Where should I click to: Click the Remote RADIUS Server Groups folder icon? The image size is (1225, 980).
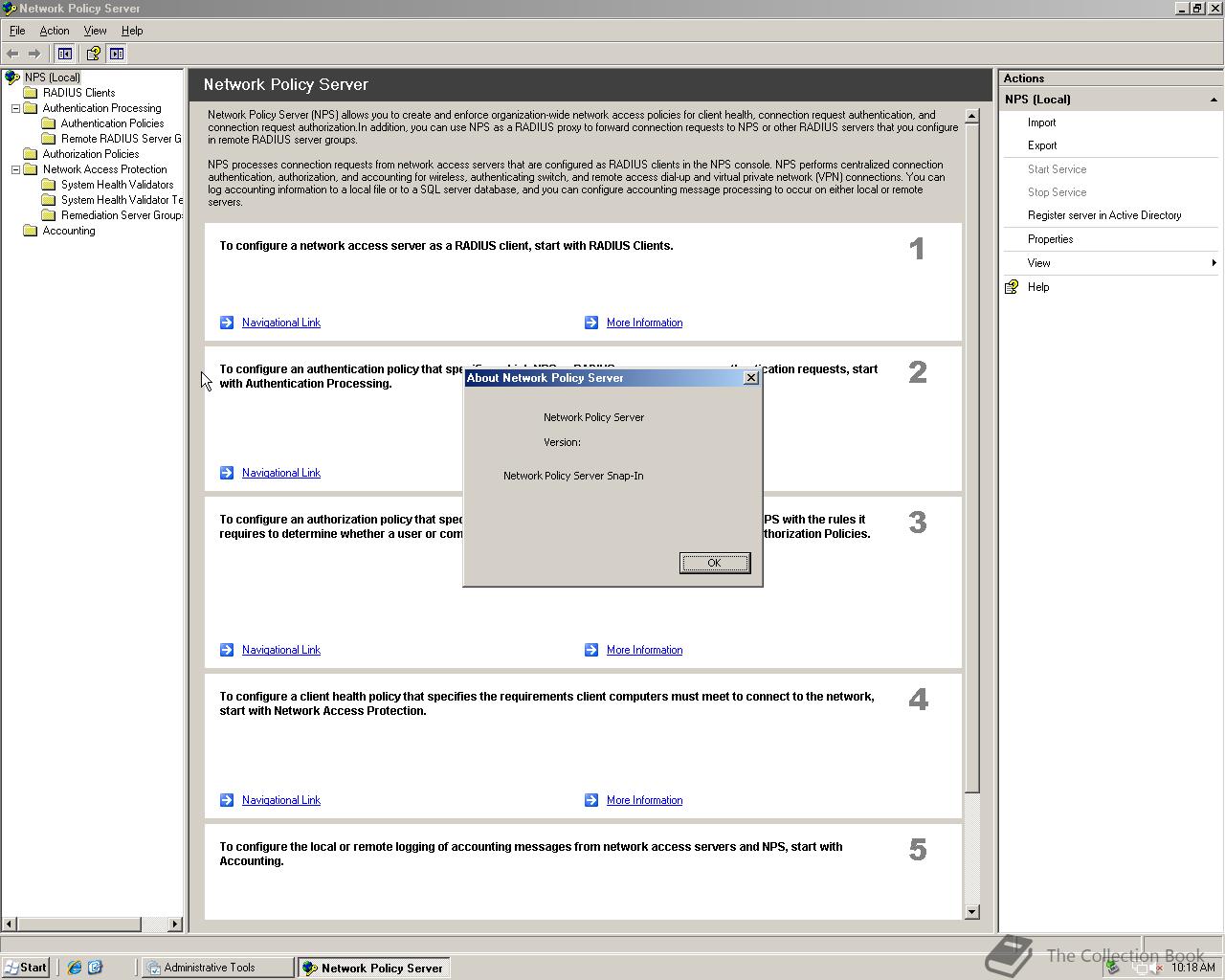(x=49, y=139)
